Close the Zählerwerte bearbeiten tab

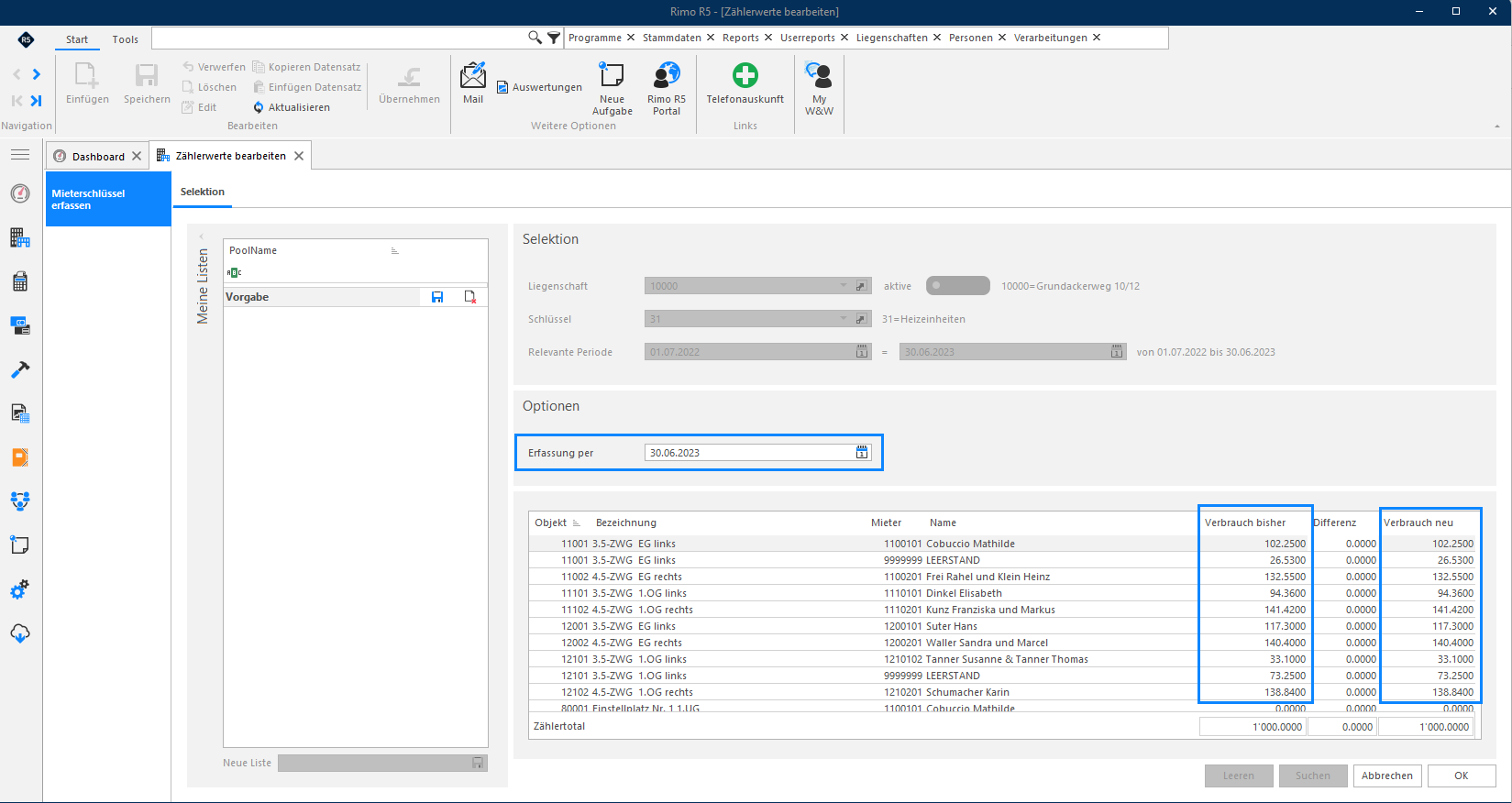coord(299,156)
